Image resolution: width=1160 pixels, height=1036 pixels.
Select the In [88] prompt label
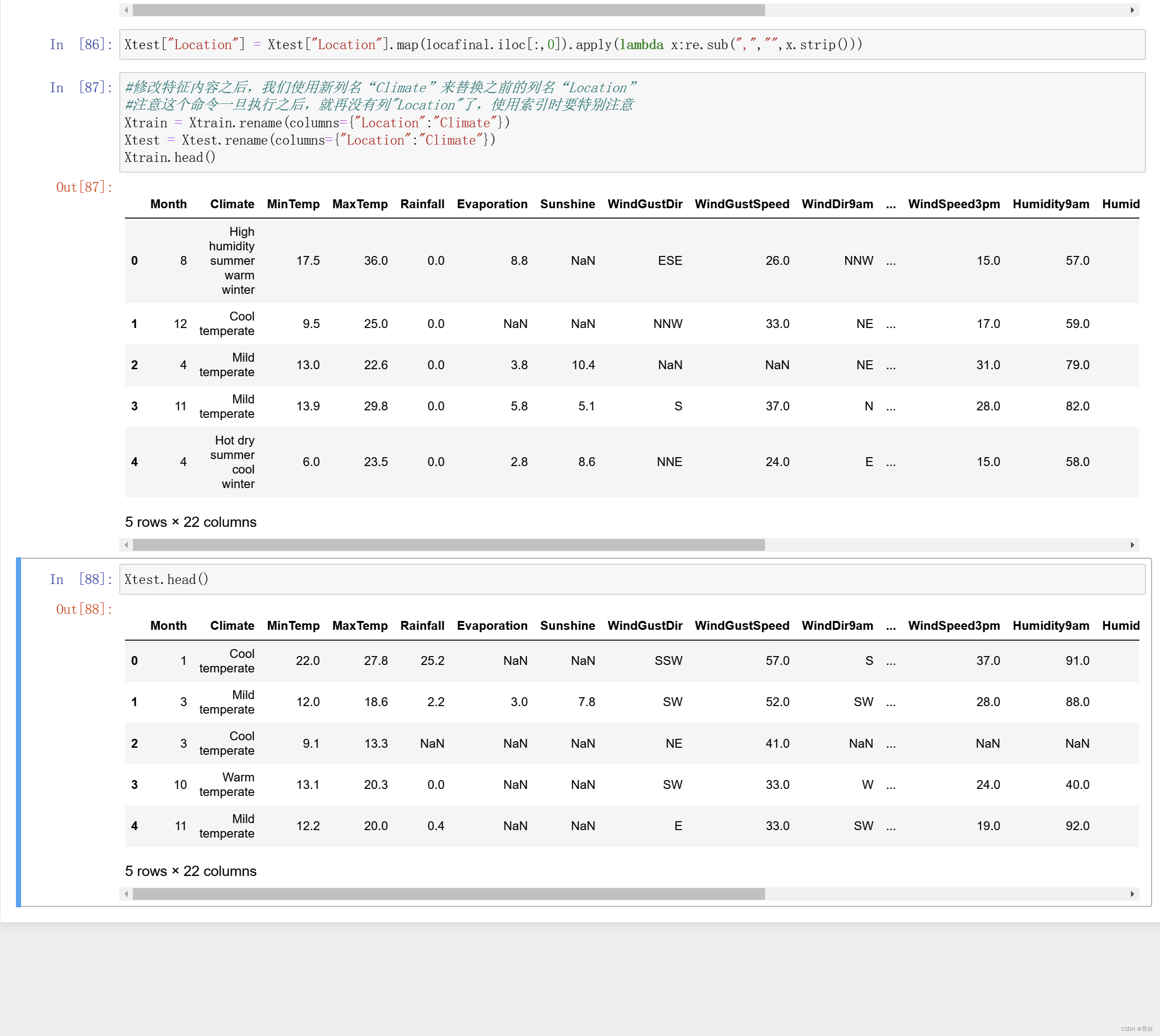coord(81,579)
